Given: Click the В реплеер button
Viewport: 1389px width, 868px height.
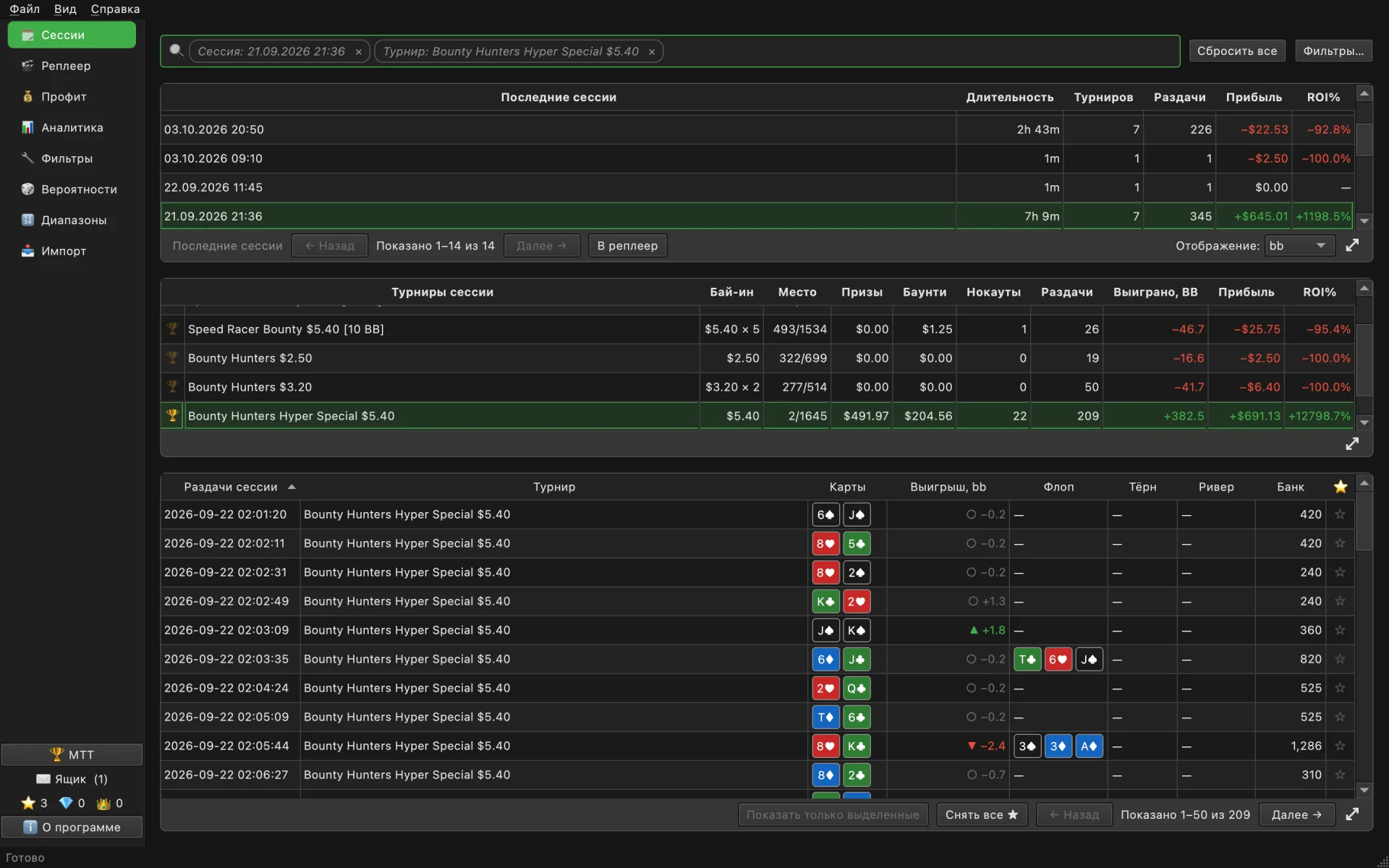Looking at the screenshot, I should pos(627,246).
